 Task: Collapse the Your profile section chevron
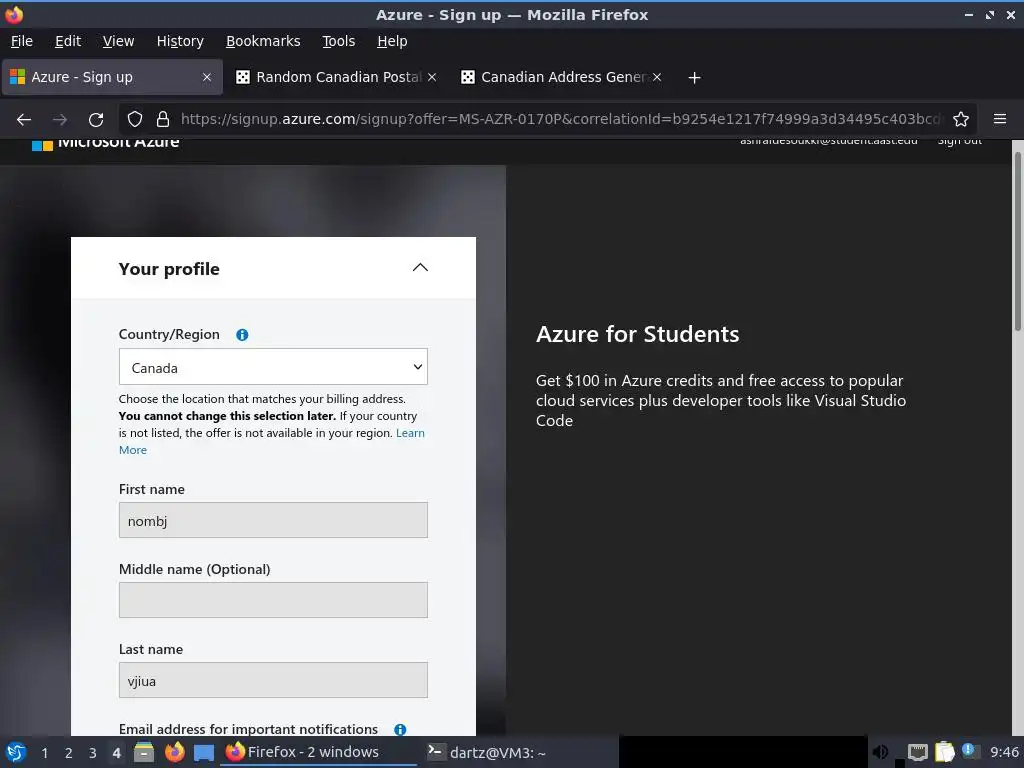point(420,268)
